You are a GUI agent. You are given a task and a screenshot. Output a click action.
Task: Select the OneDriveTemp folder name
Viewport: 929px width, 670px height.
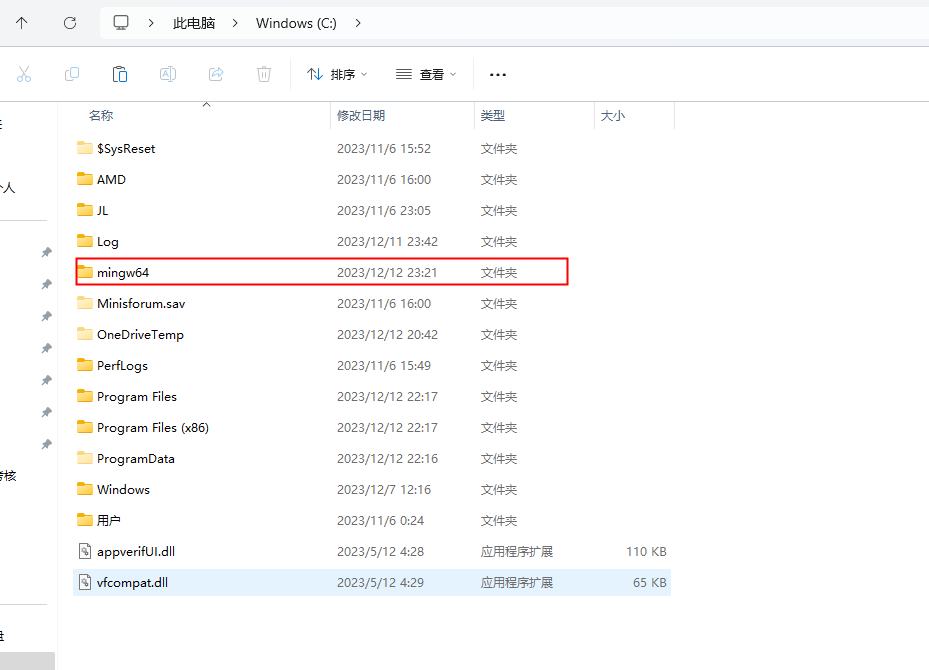pos(140,335)
